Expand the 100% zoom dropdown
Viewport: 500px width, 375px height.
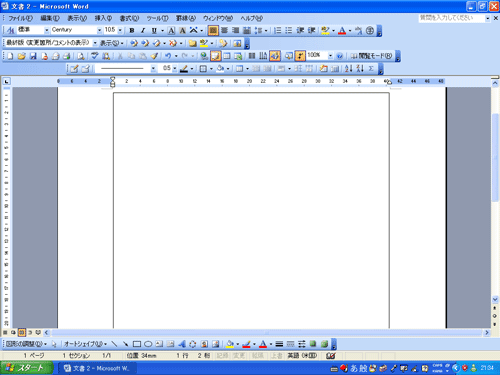[x=330, y=56]
